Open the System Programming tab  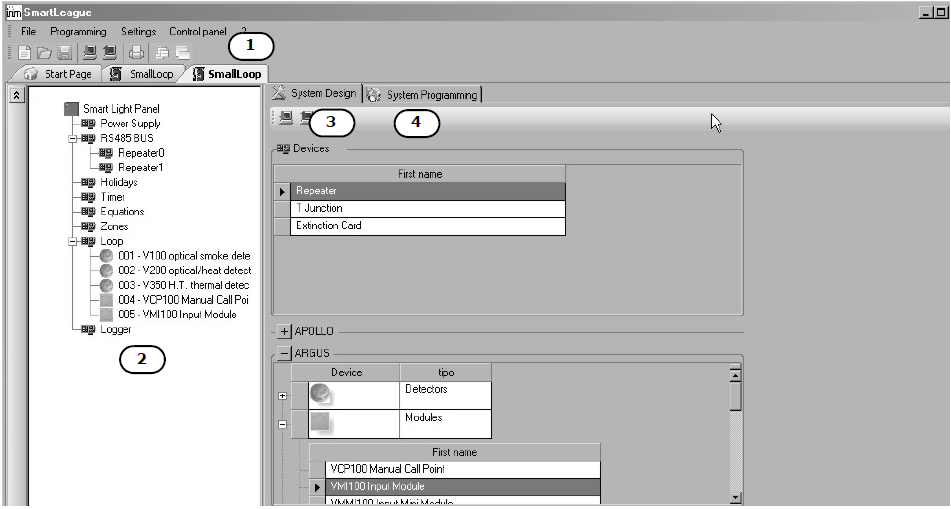(x=424, y=95)
